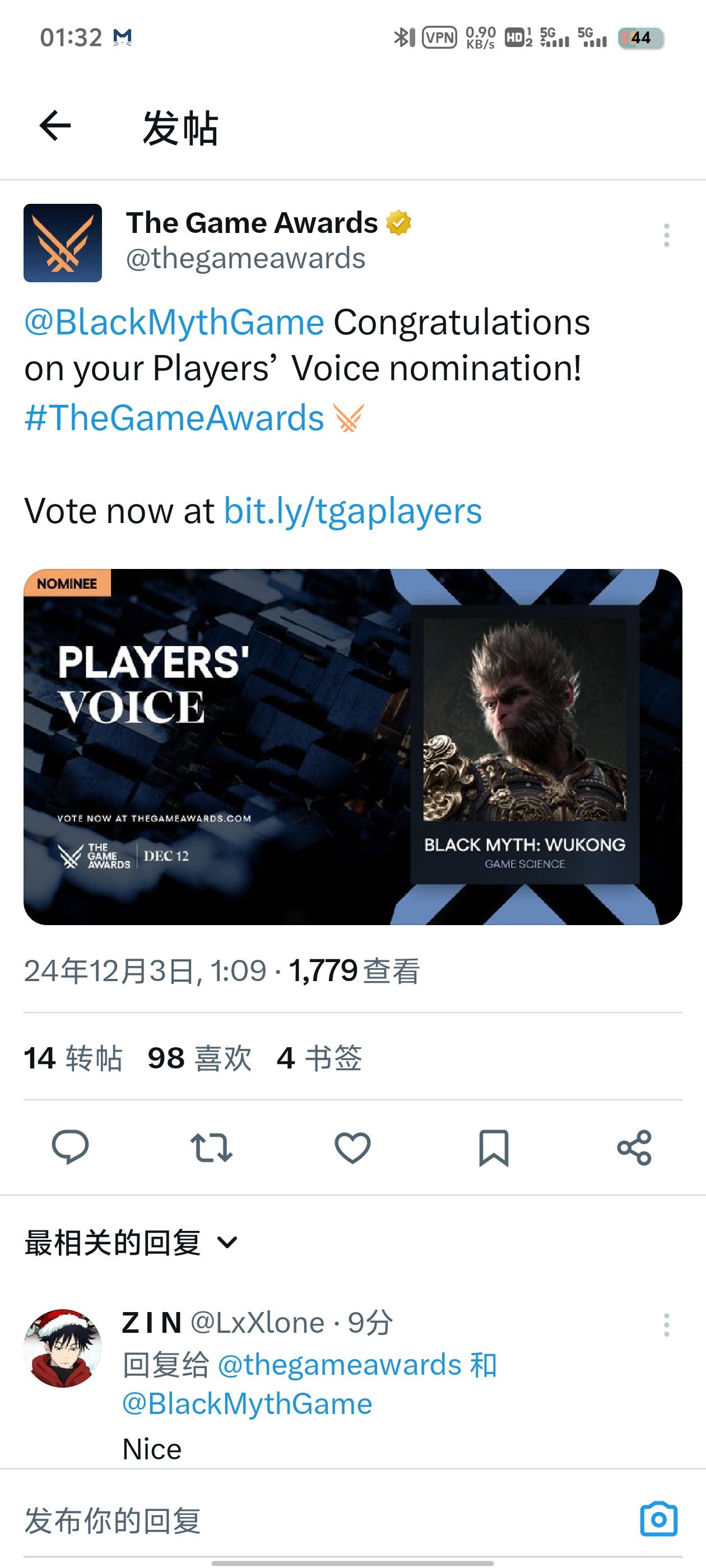Open the @BlackMythGame mention in post
The height and width of the screenshot is (1568, 706).
pos(174,322)
